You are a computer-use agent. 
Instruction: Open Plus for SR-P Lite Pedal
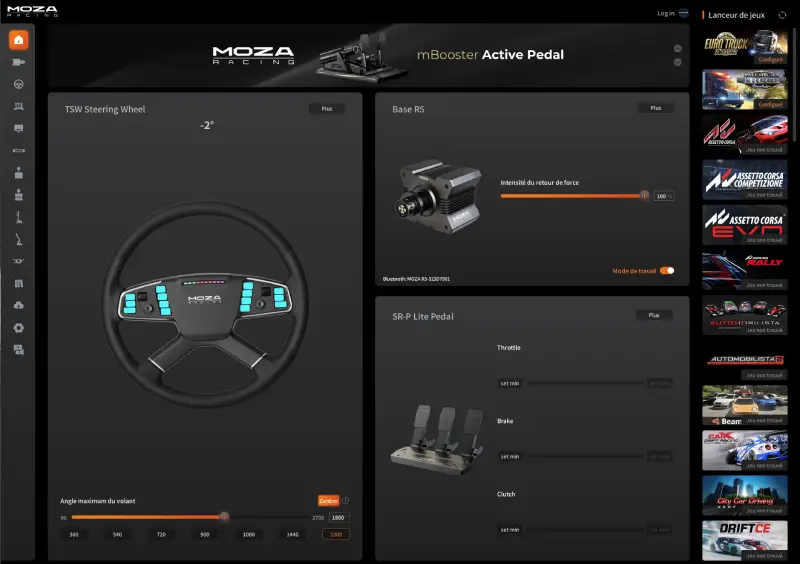[654, 315]
